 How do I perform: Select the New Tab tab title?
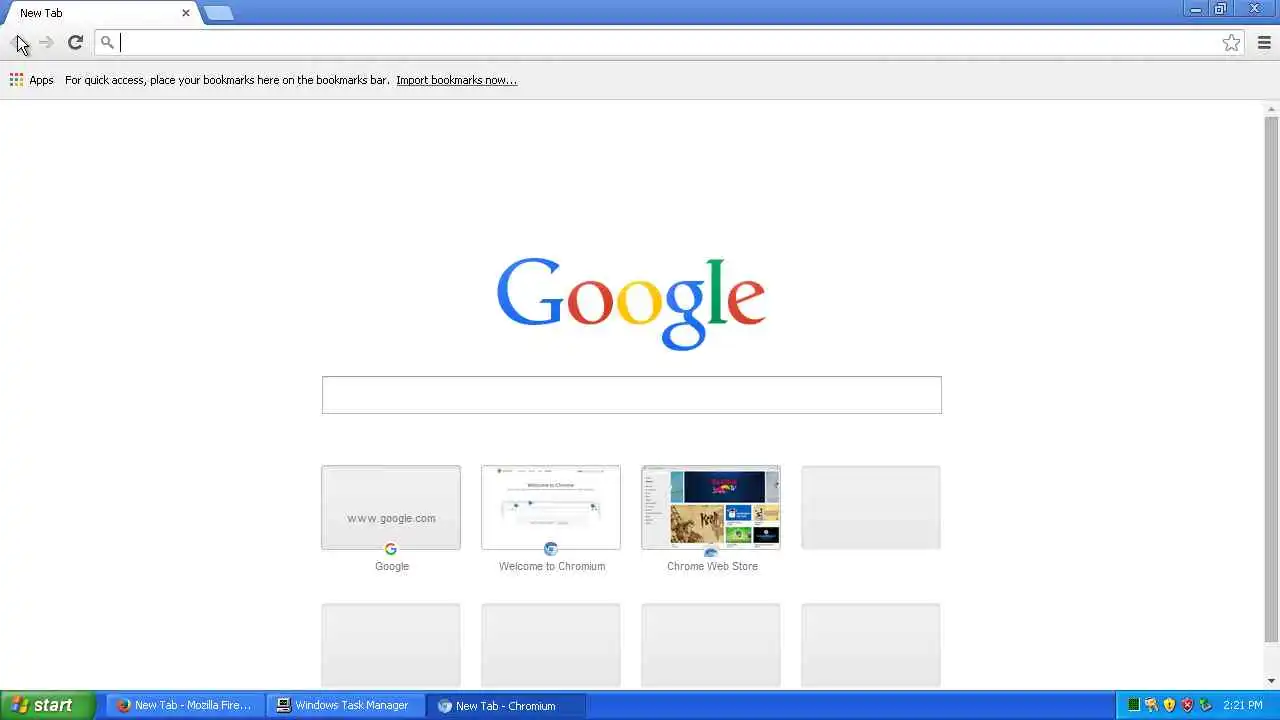point(41,13)
